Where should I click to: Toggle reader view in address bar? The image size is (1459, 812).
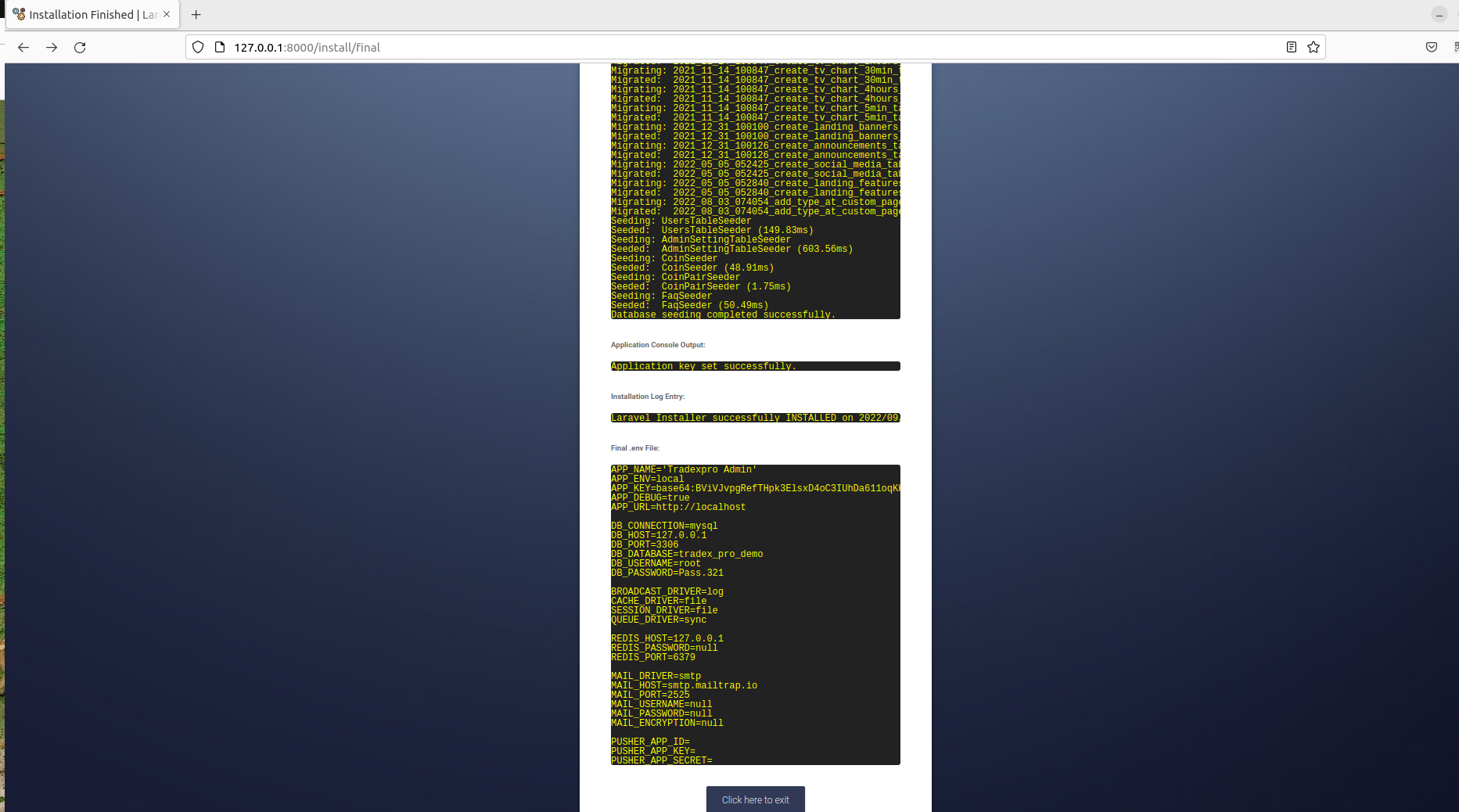click(1292, 48)
